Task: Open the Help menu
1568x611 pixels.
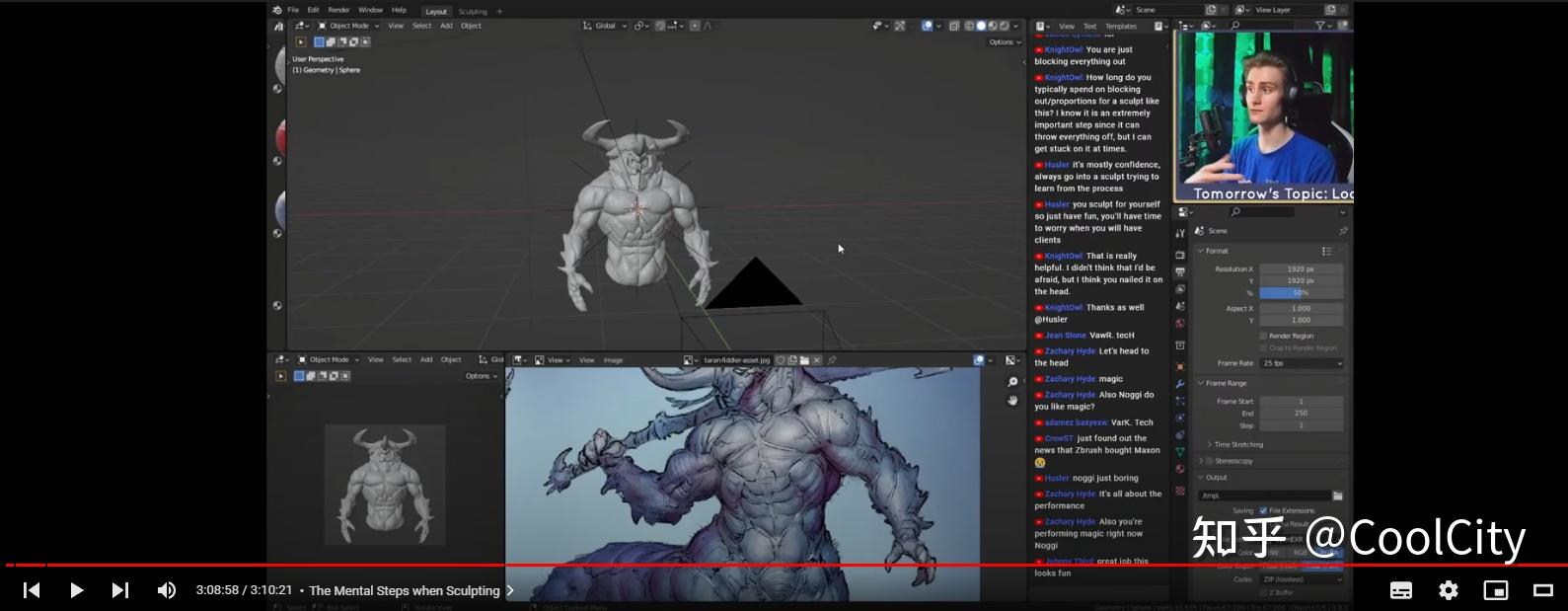Action: tap(399, 10)
